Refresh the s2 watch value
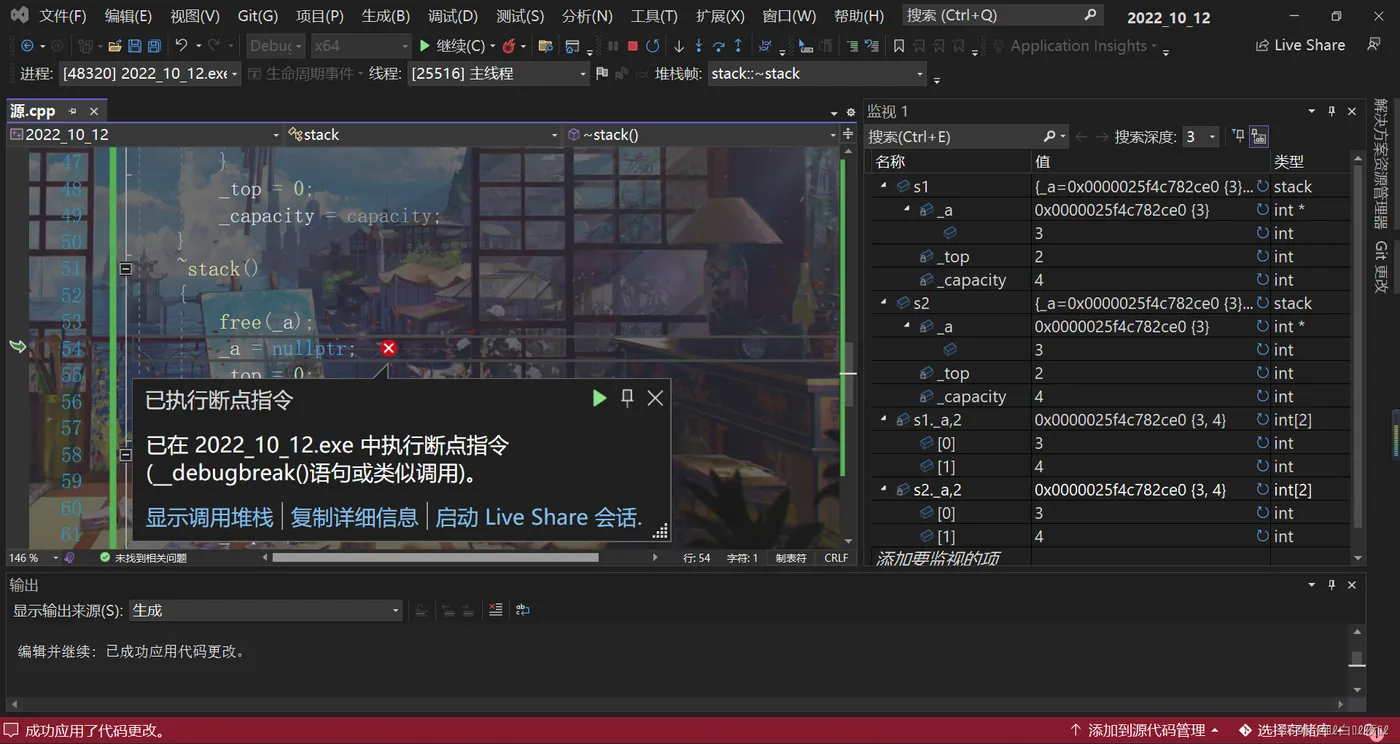 pos(1262,303)
